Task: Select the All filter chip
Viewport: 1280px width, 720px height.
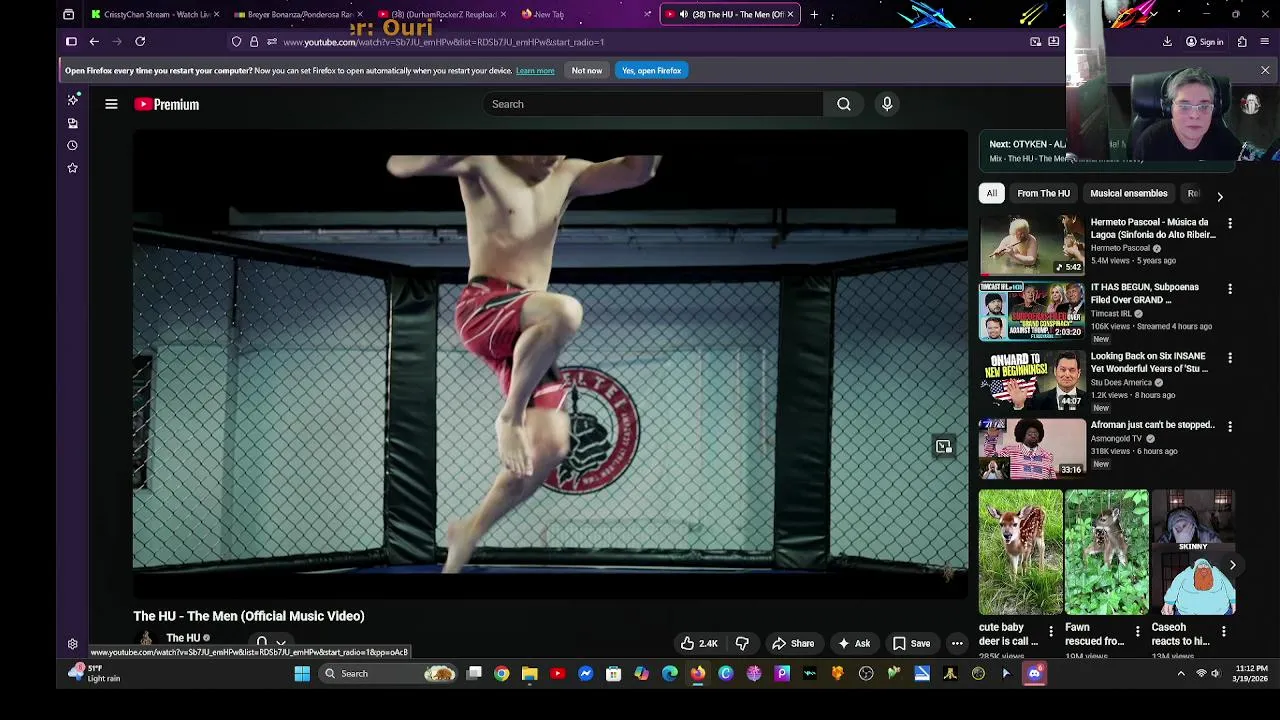Action: 992,194
